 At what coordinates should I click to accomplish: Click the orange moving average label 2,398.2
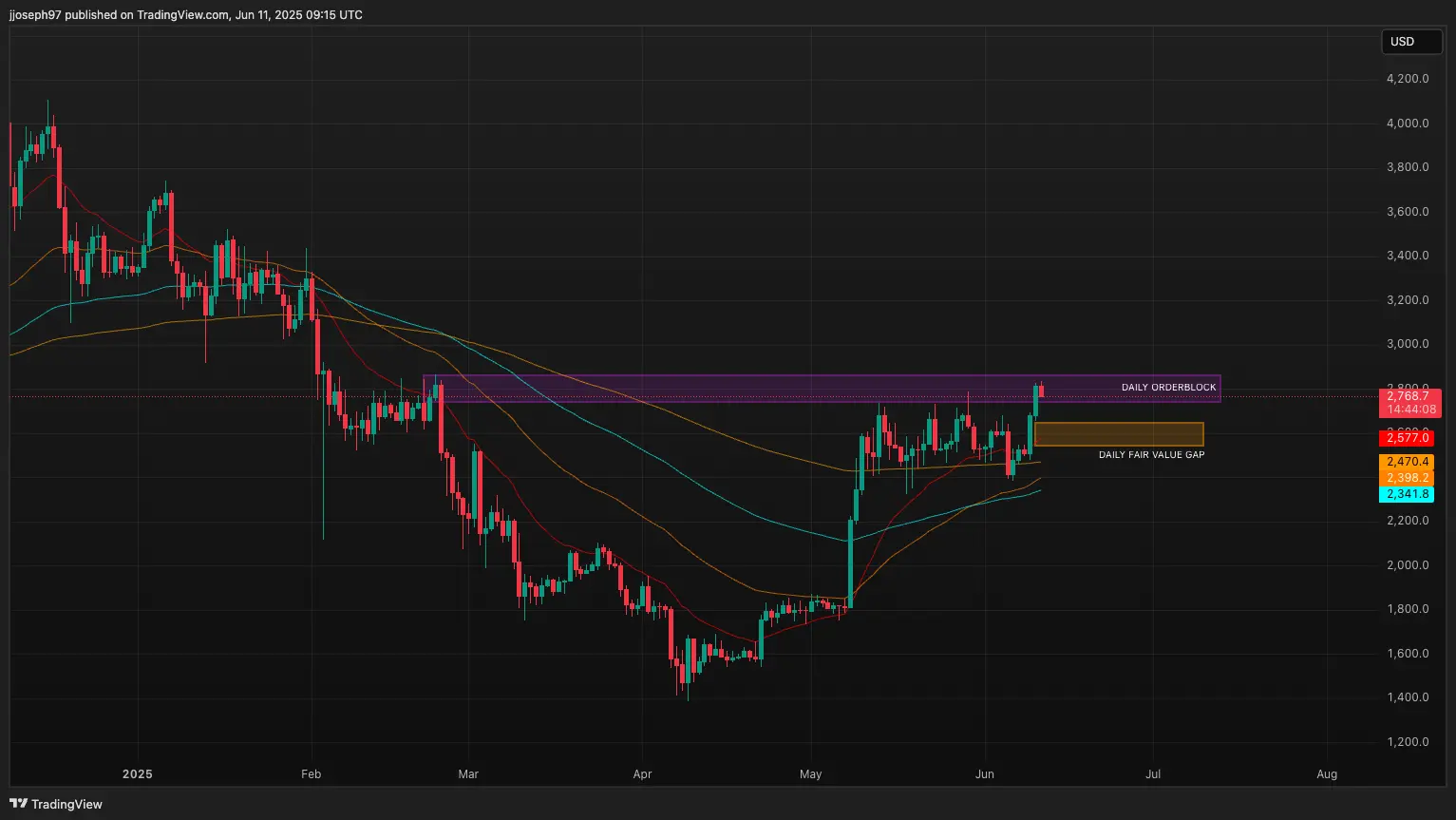[1409, 478]
